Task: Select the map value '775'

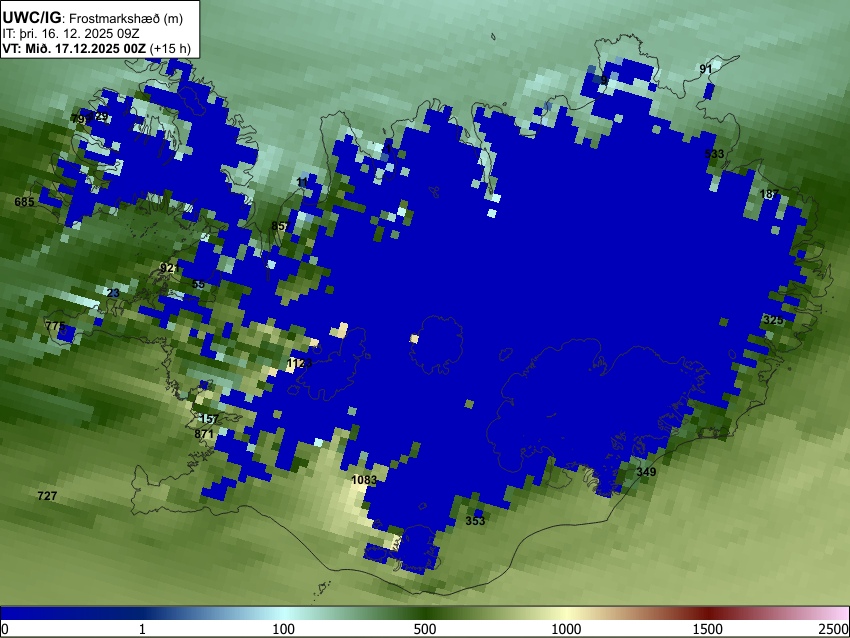Action: [x=55, y=326]
